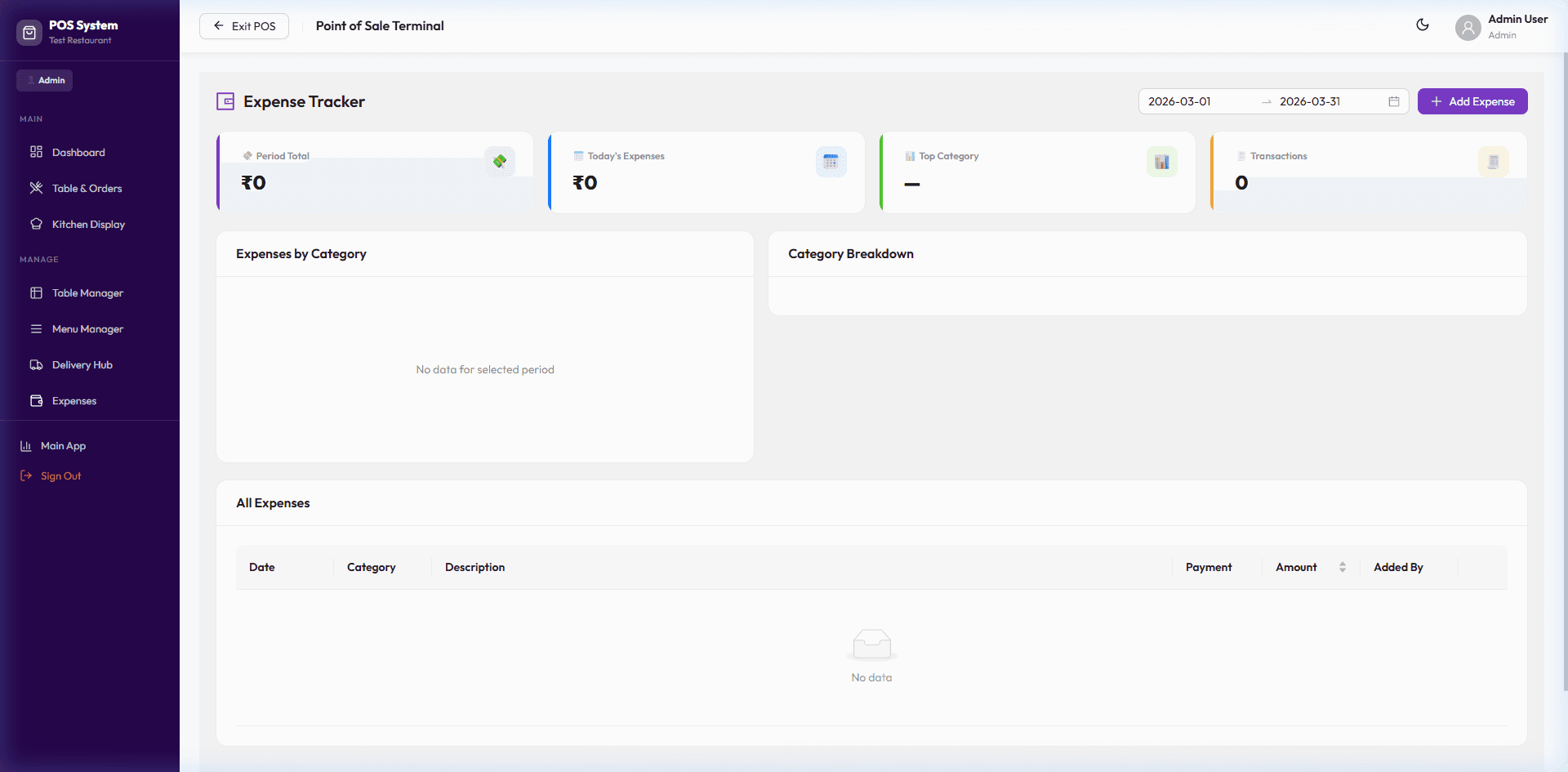Click the Admin User avatar icon
This screenshot has height=772, width=1568.
click(x=1468, y=28)
